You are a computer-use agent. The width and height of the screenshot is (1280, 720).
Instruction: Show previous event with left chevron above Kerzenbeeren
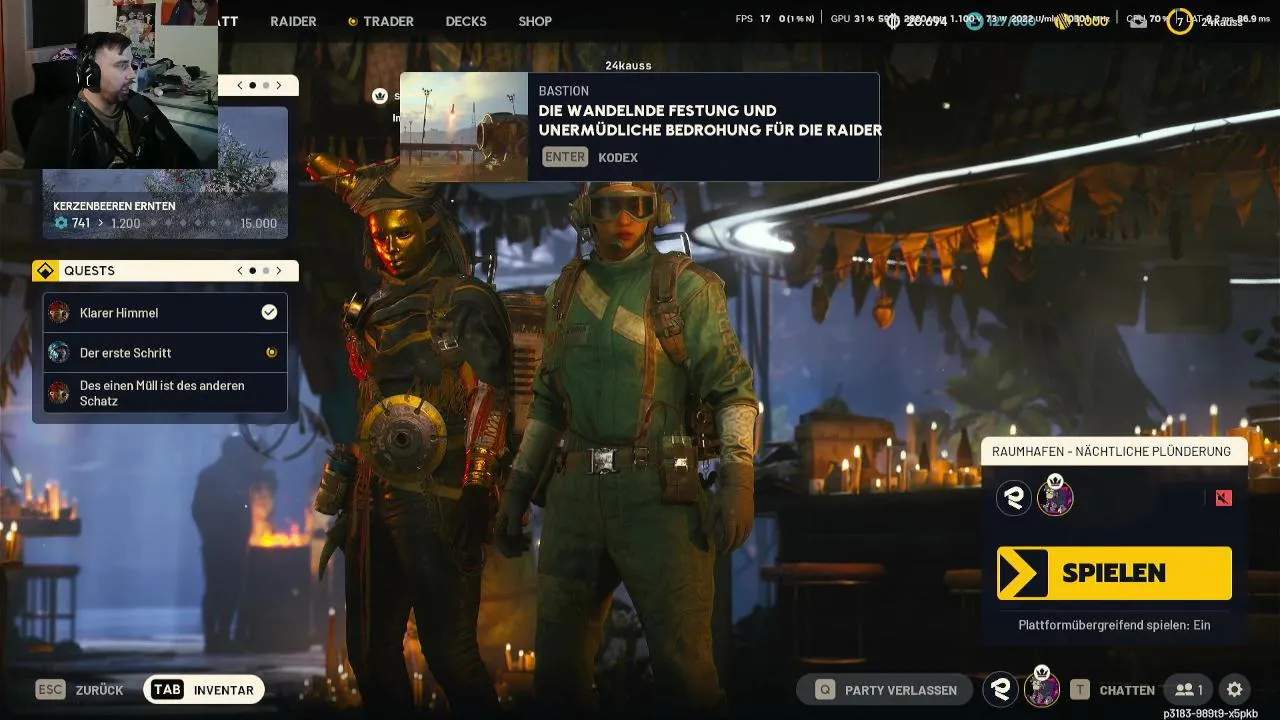pos(240,86)
